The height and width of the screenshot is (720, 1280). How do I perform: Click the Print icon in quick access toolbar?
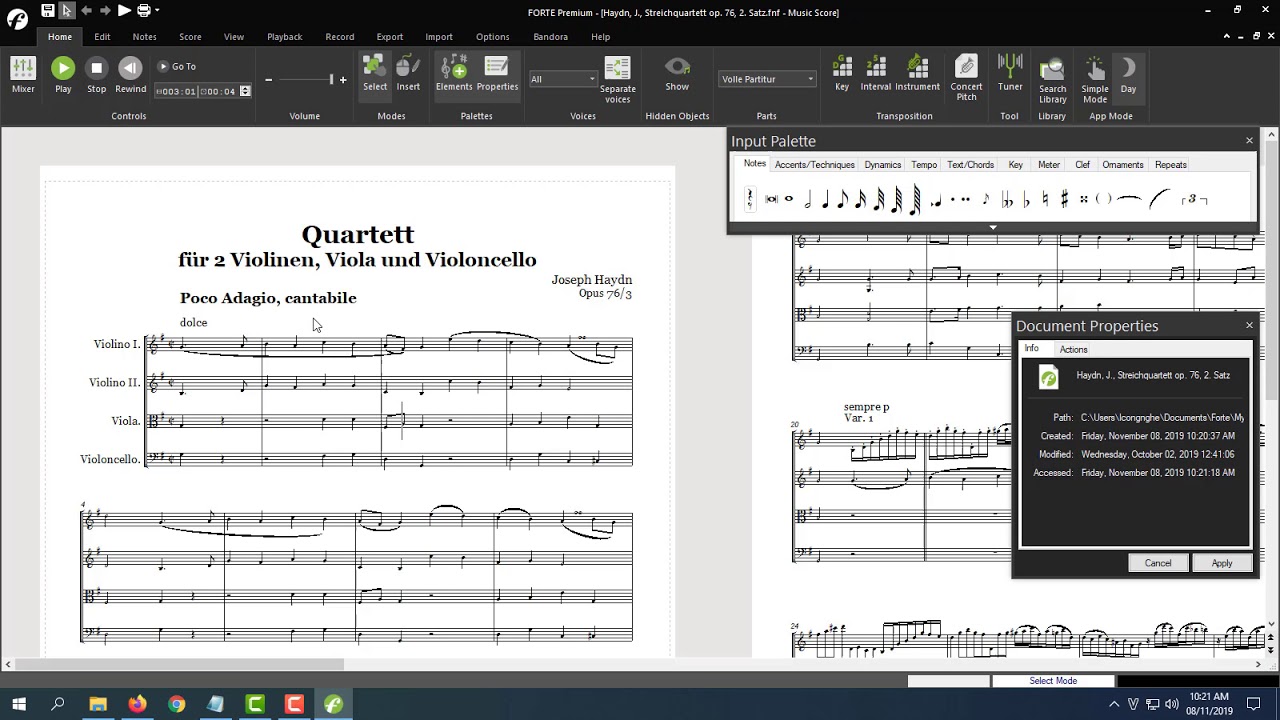(143, 10)
